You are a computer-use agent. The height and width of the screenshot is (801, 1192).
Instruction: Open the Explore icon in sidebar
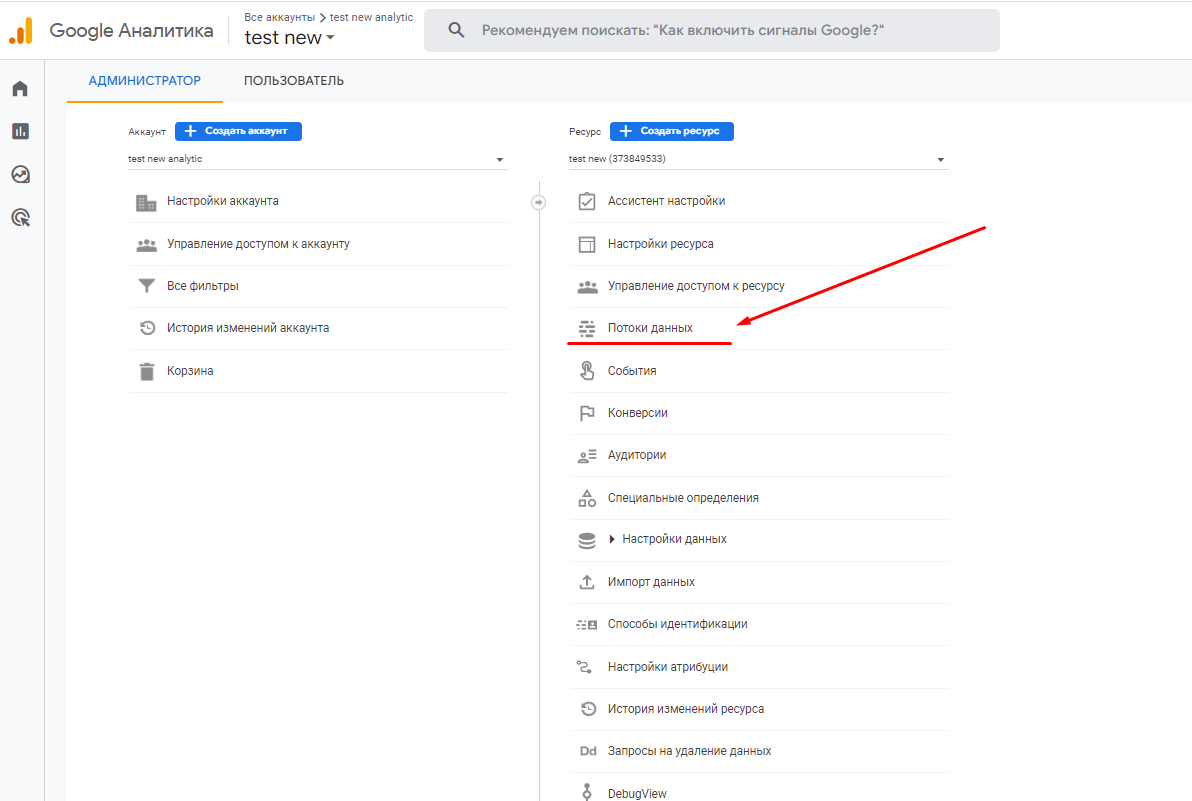coord(20,174)
